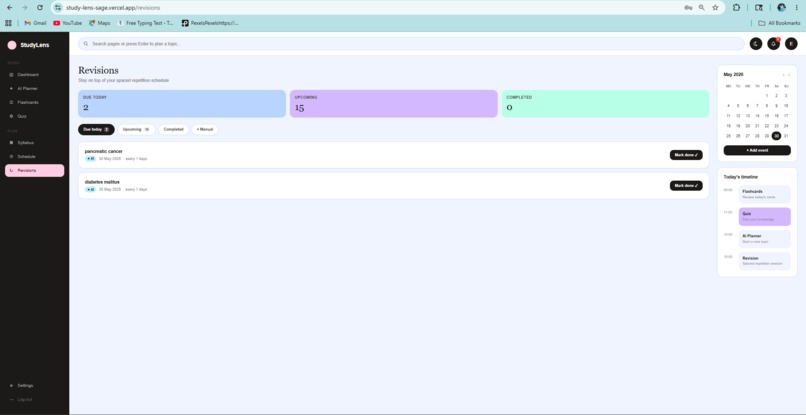Click the address bar URL
The image size is (806, 415).
[x=113, y=8]
